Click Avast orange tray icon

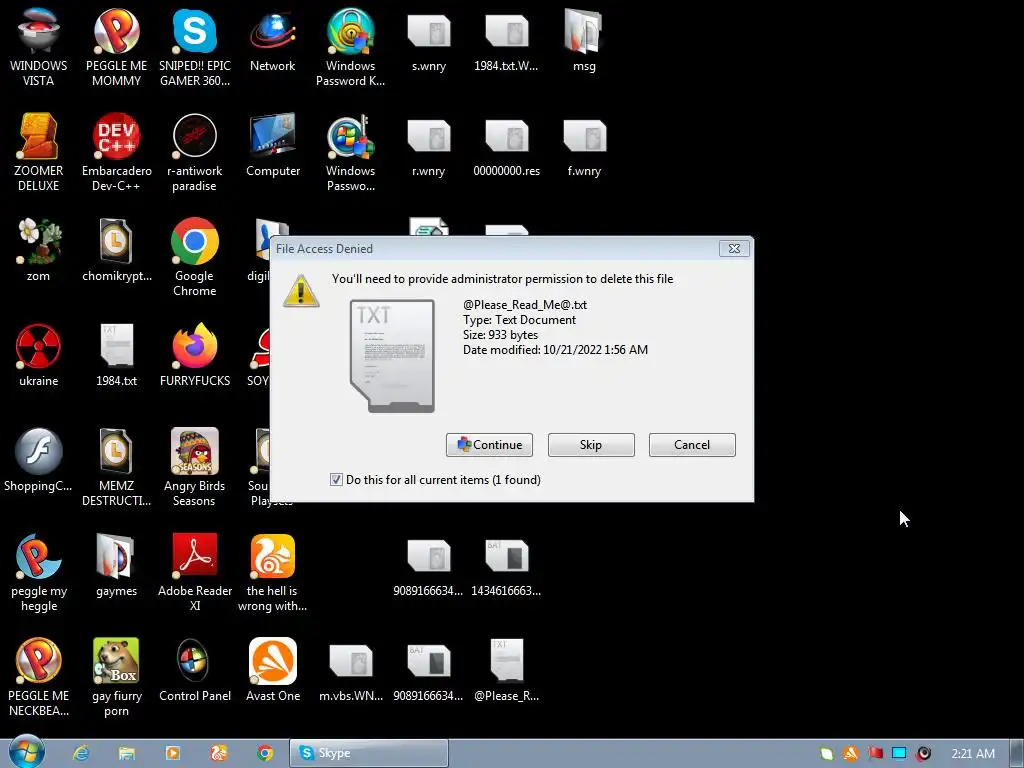click(x=851, y=754)
